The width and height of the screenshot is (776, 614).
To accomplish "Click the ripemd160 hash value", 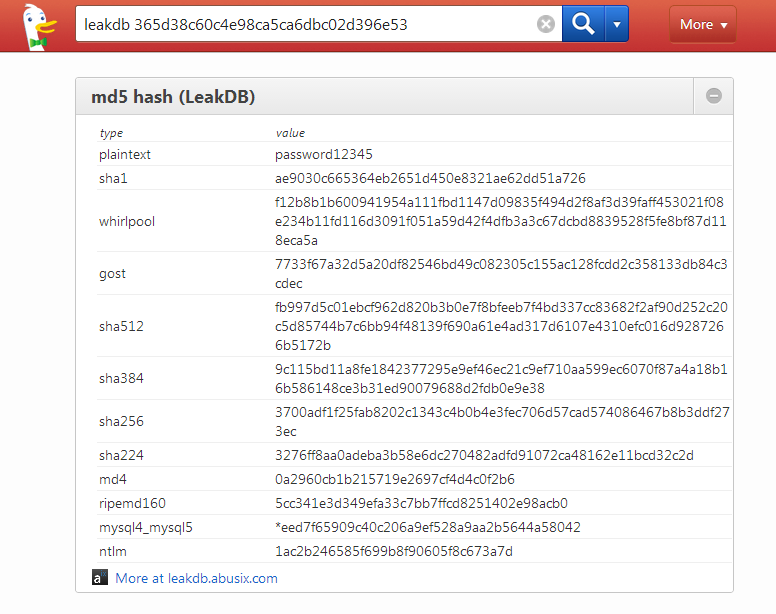I will (x=421, y=503).
